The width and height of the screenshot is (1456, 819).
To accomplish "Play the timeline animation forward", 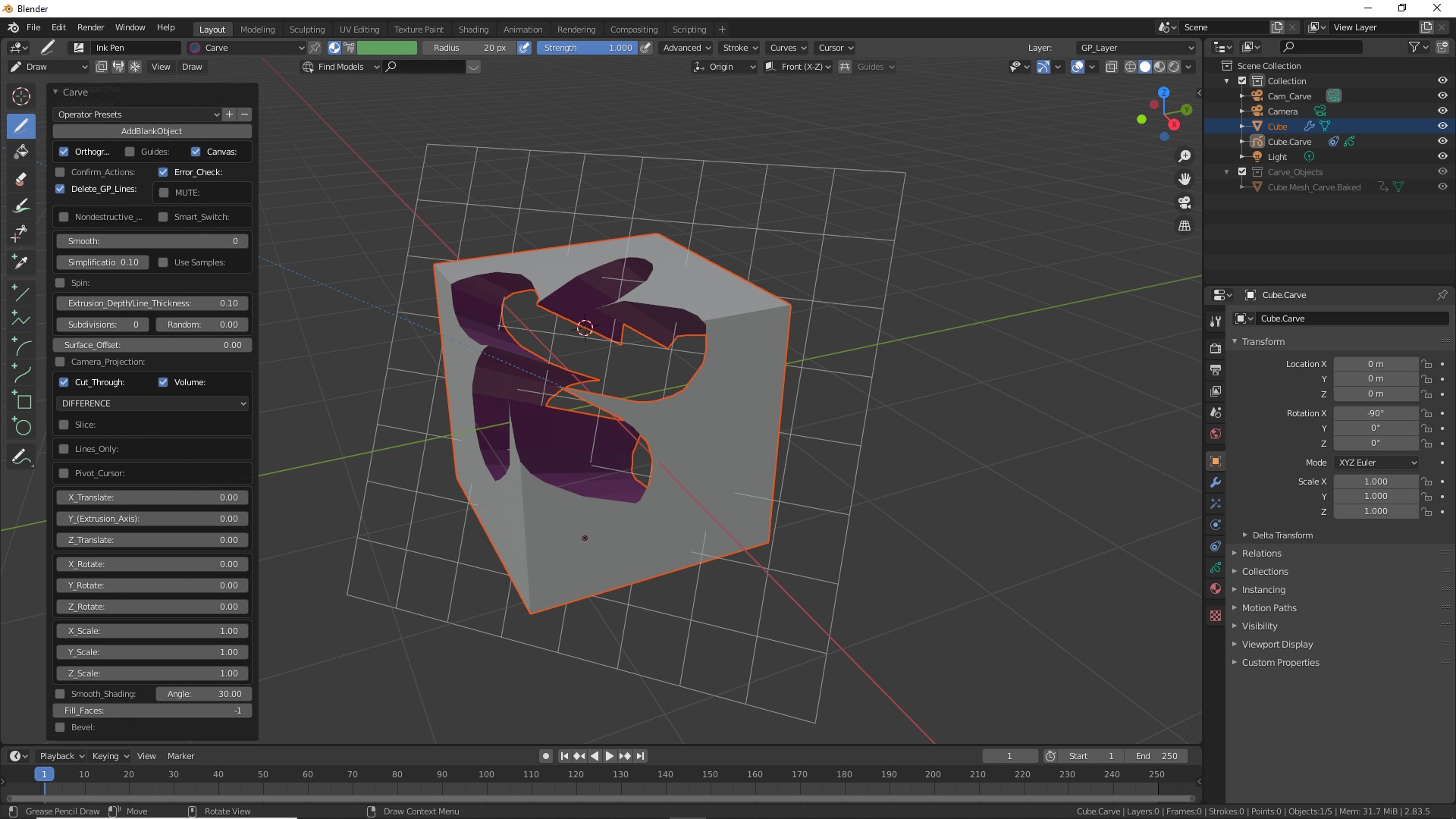I will click(x=609, y=756).
